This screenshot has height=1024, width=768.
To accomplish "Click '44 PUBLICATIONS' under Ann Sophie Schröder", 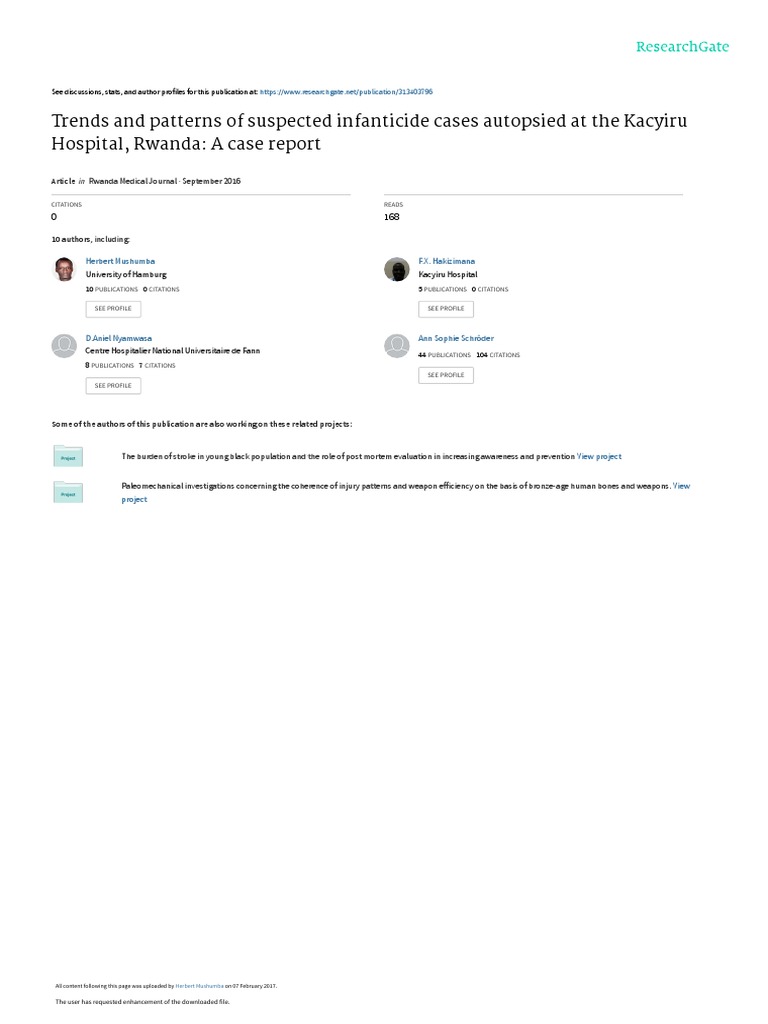I will [444, 355].
